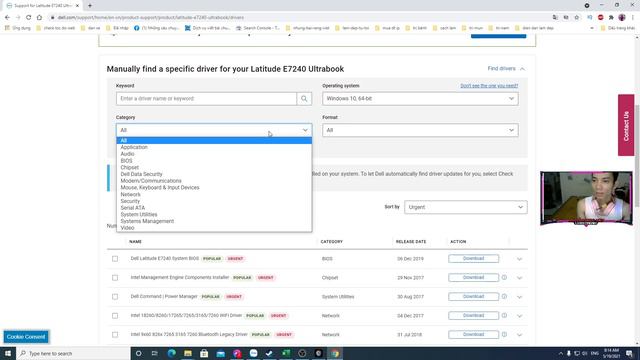Click the keyword search magnifier icon

[x=304, y=98]
